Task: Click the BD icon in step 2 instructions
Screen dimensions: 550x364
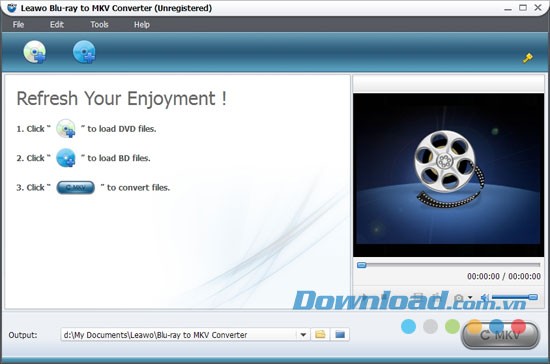Action: click(x=66, y=158)
